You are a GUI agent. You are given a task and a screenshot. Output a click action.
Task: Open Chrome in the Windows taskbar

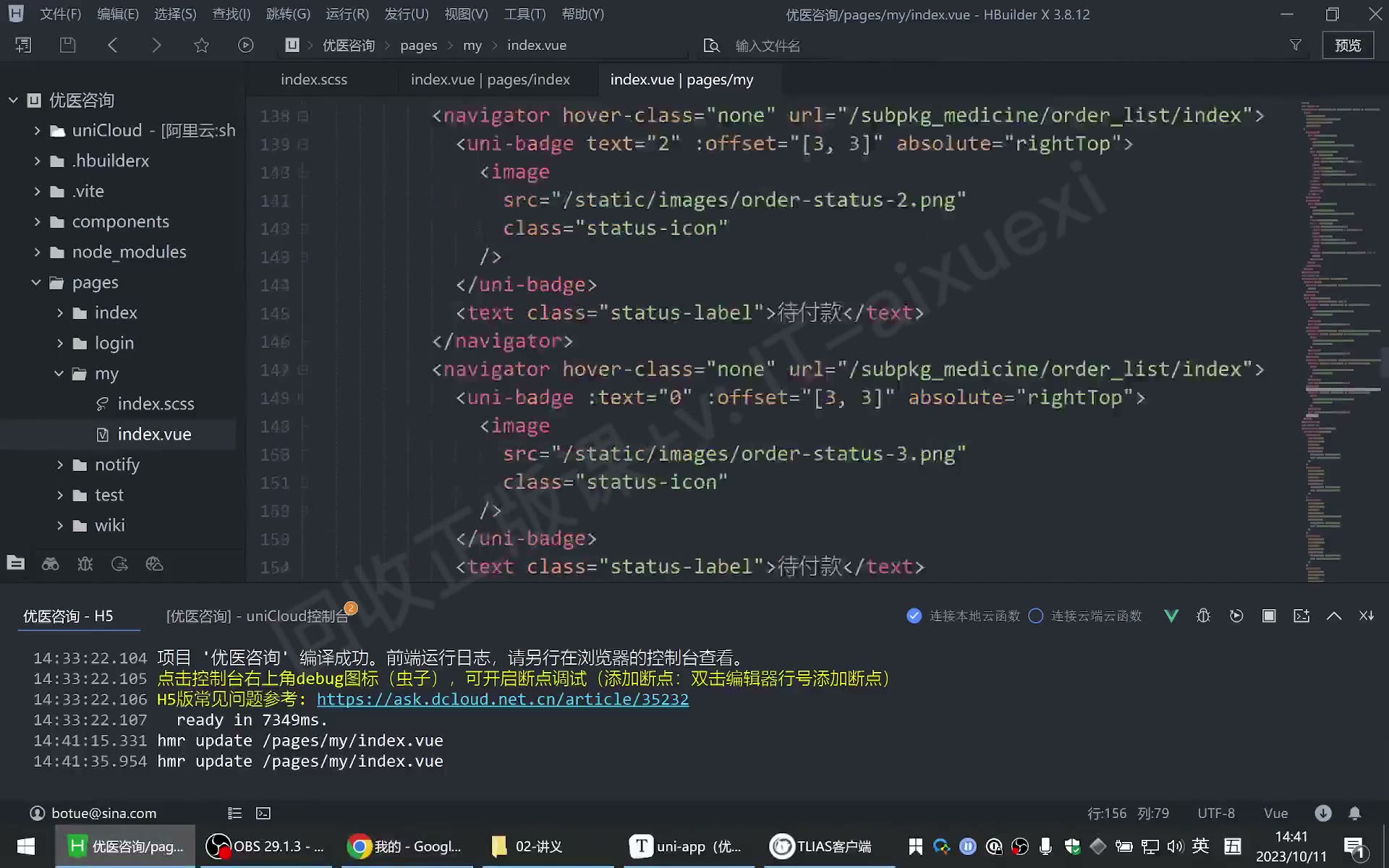[x=405, y=846]
